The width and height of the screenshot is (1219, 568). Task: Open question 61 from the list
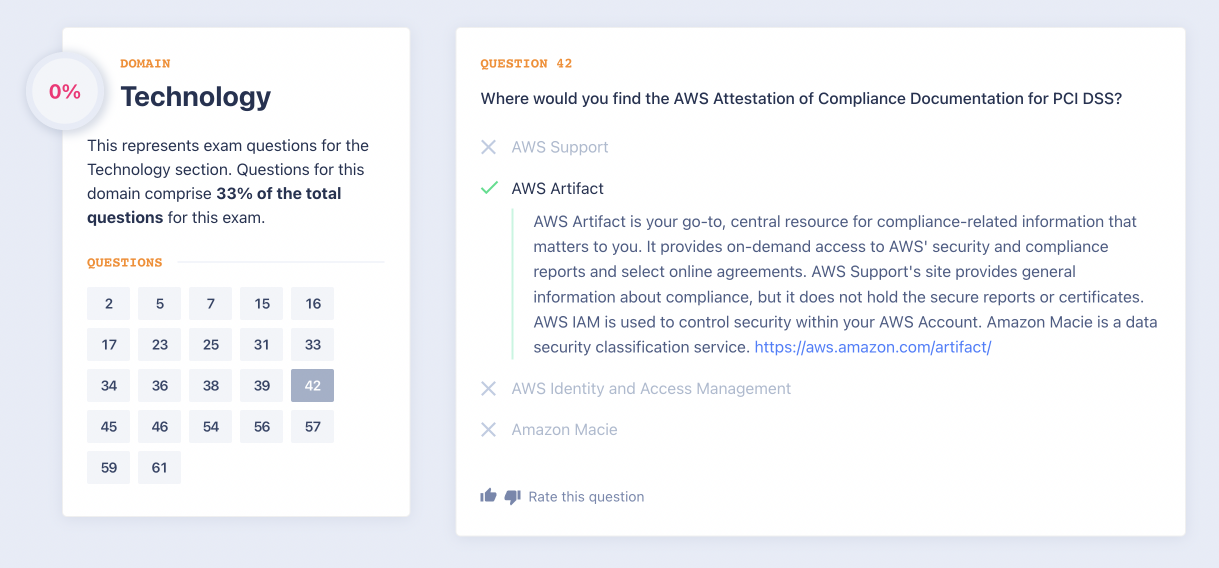[160, 468]
